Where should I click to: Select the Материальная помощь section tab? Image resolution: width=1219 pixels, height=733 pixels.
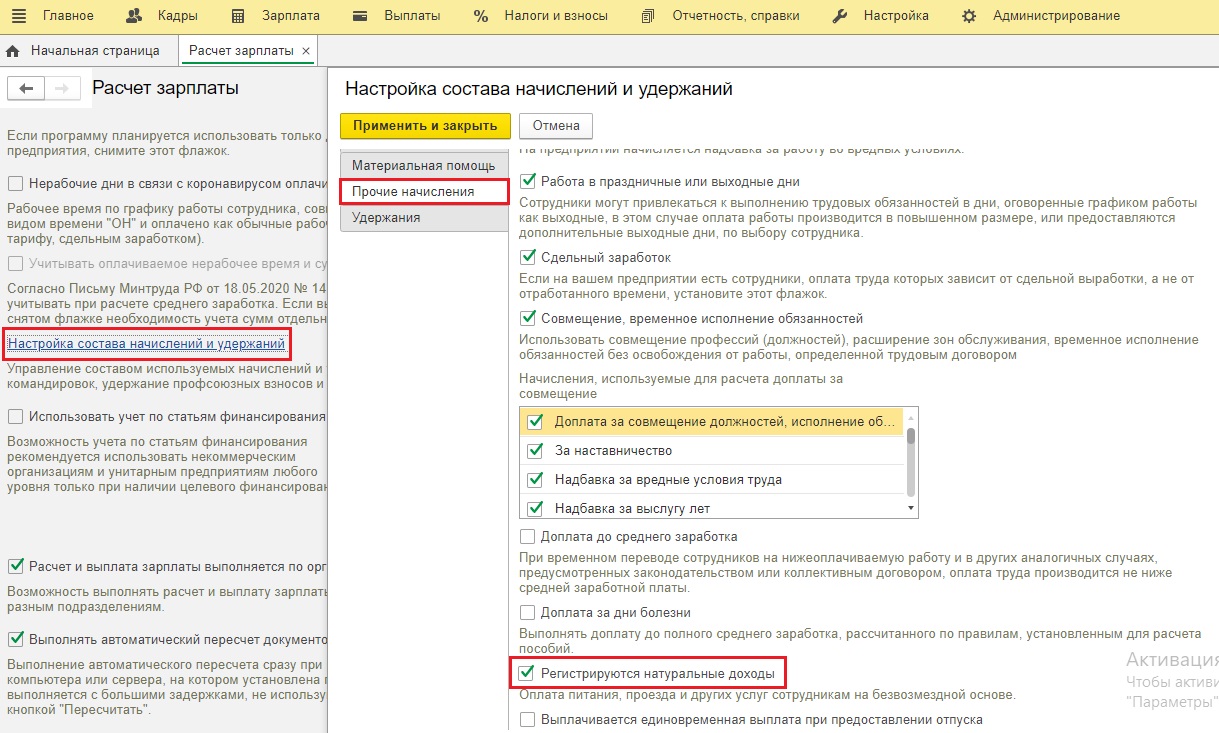tap(424, 165)
